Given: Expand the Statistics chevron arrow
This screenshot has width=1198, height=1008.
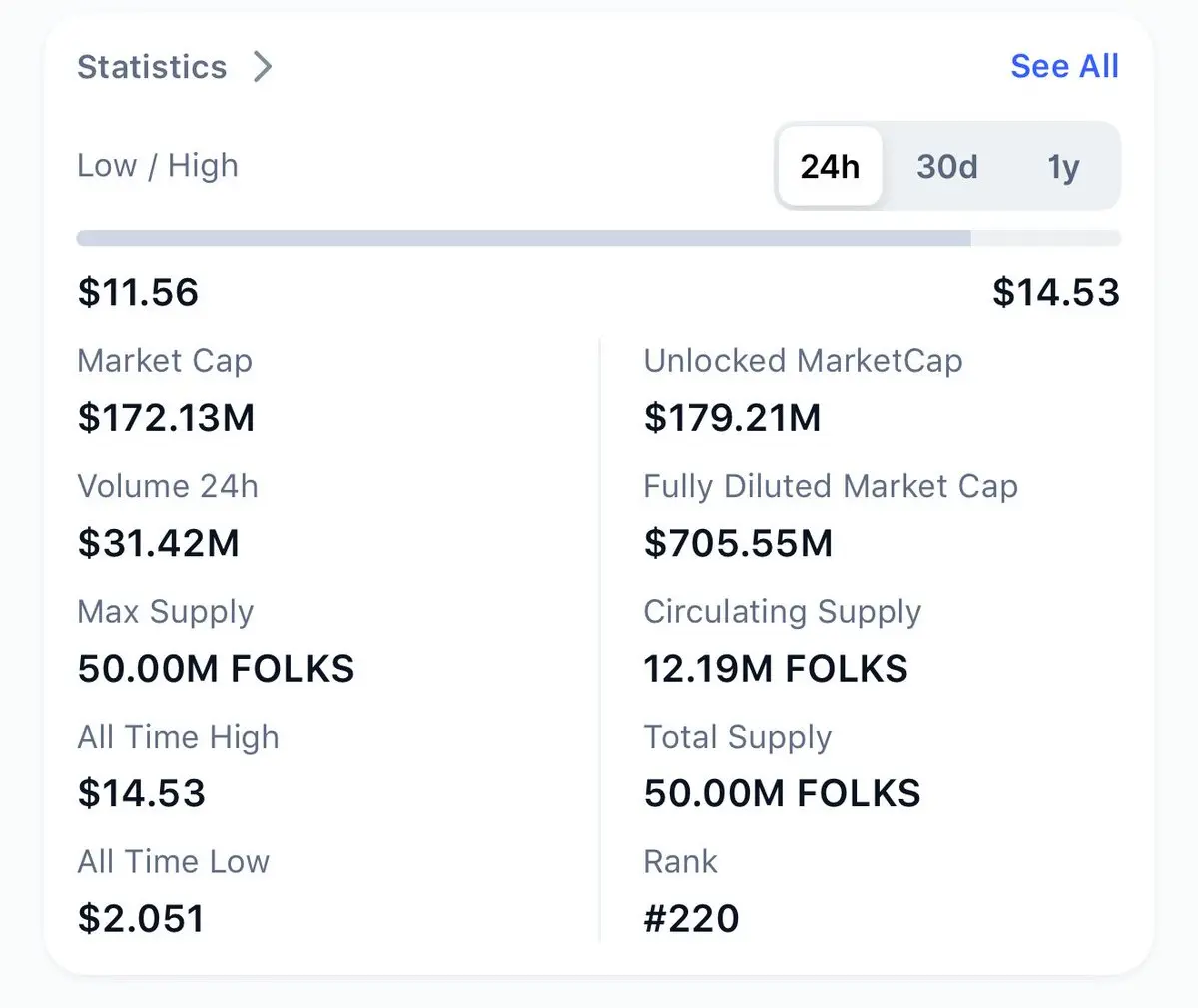Looking at the screenshot, I should [263, 67].
